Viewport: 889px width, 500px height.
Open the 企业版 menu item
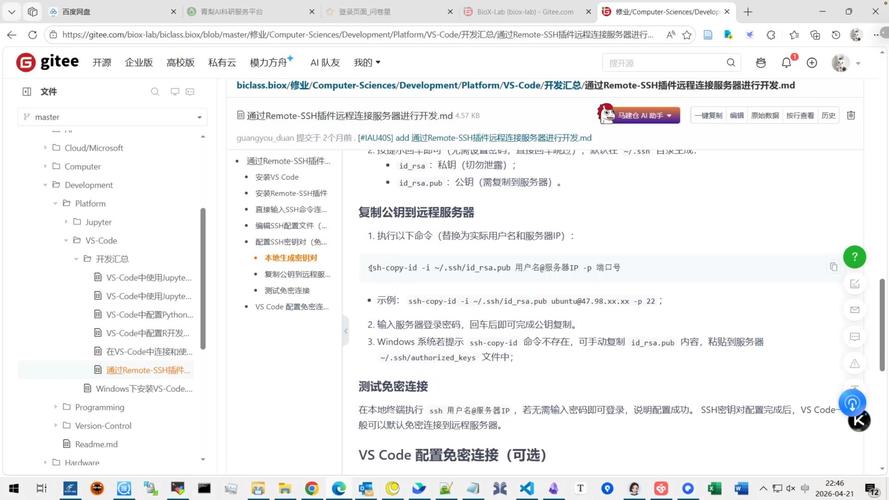(x=139, y=62)
